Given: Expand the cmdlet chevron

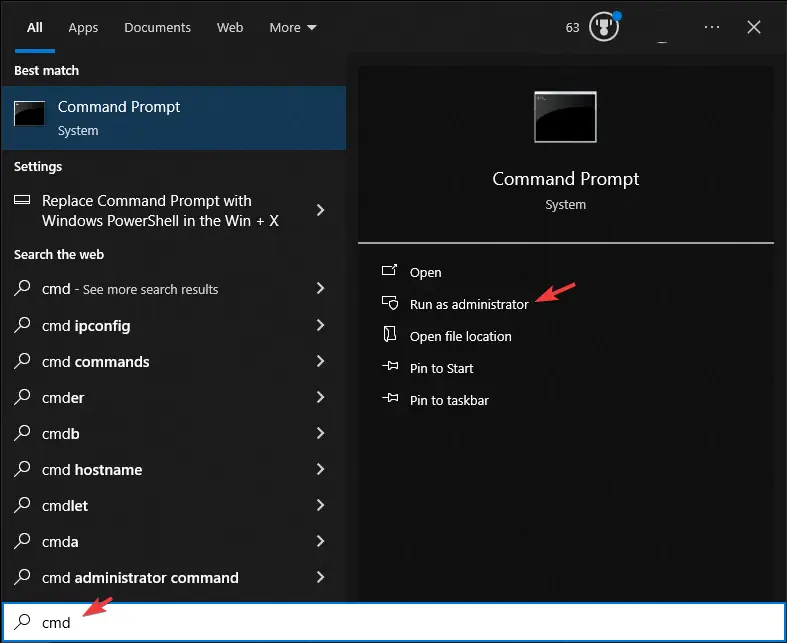Looking at the screenshot, I should [x=321, y=505].
